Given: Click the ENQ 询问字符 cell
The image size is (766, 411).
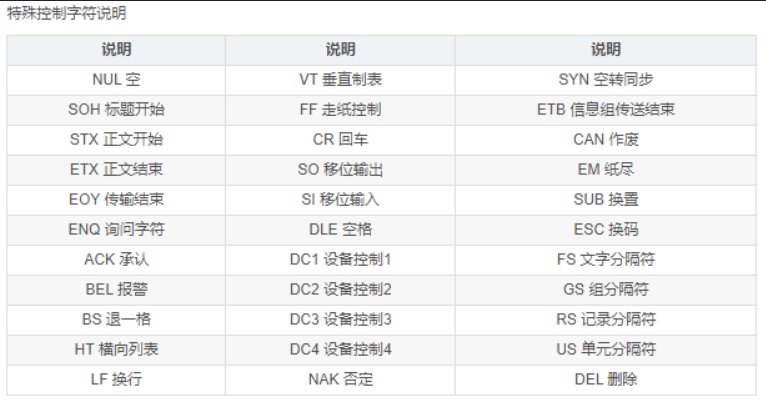Looking at the screenshot, I should click(x=116, y=229).
